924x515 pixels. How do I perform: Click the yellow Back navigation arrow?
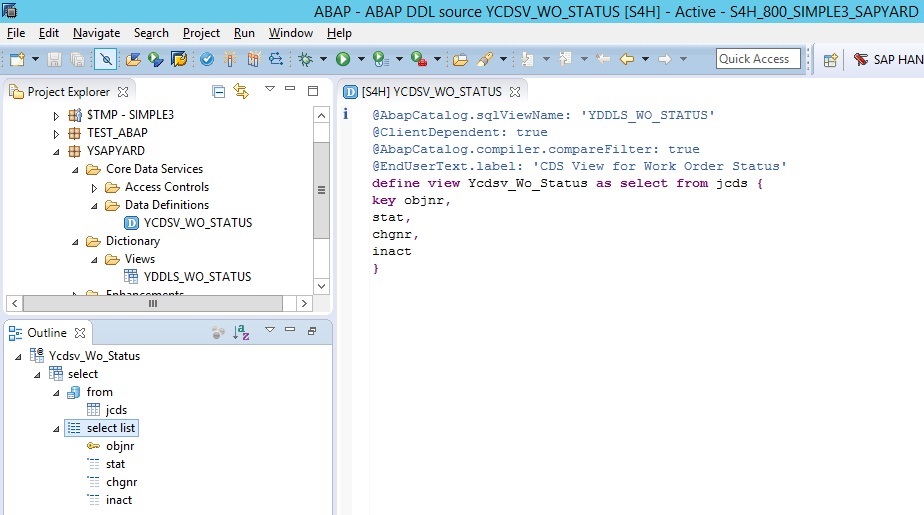(x=627, y=59)
